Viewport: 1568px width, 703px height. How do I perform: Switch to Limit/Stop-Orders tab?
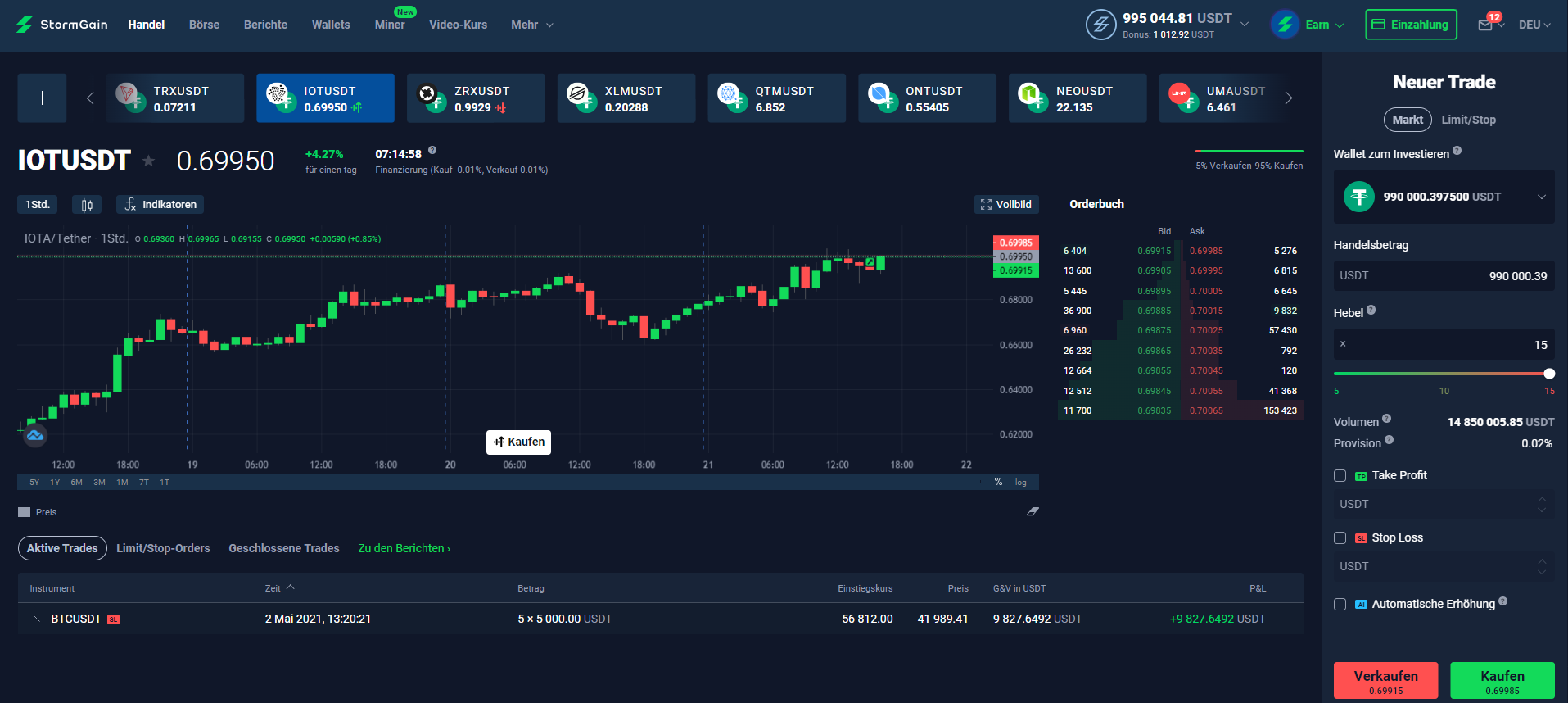[x=163, y=548]
